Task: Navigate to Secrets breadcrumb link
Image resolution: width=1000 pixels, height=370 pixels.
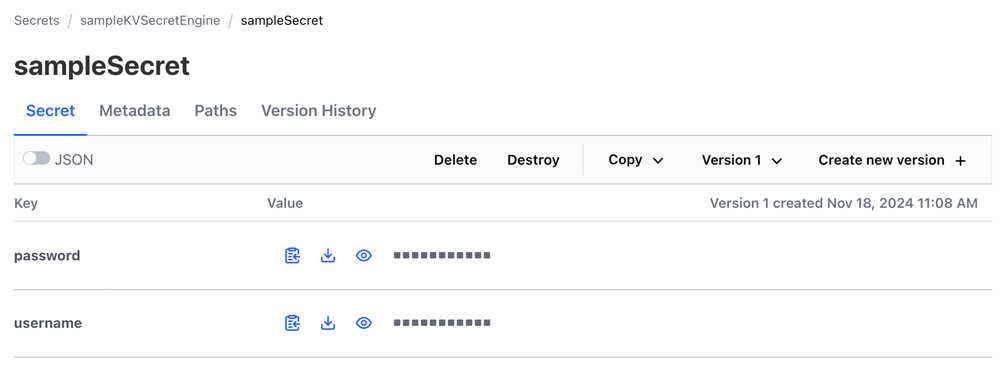Action: [36, 20]
